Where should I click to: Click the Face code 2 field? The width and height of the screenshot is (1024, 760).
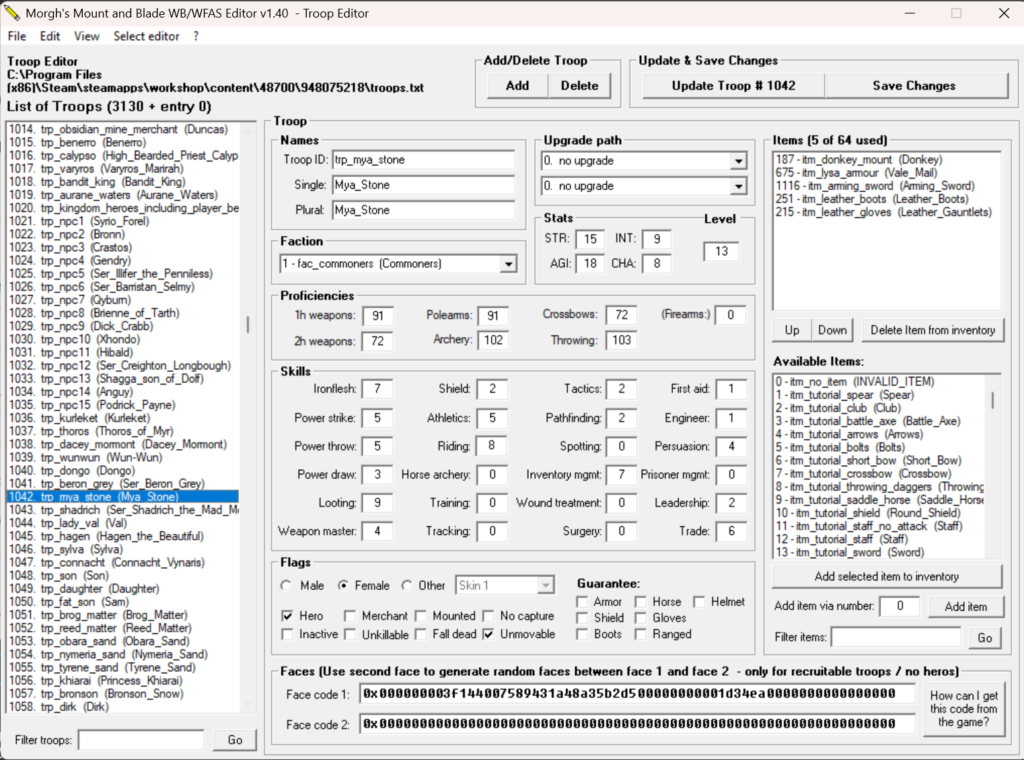tap(637, 723)
